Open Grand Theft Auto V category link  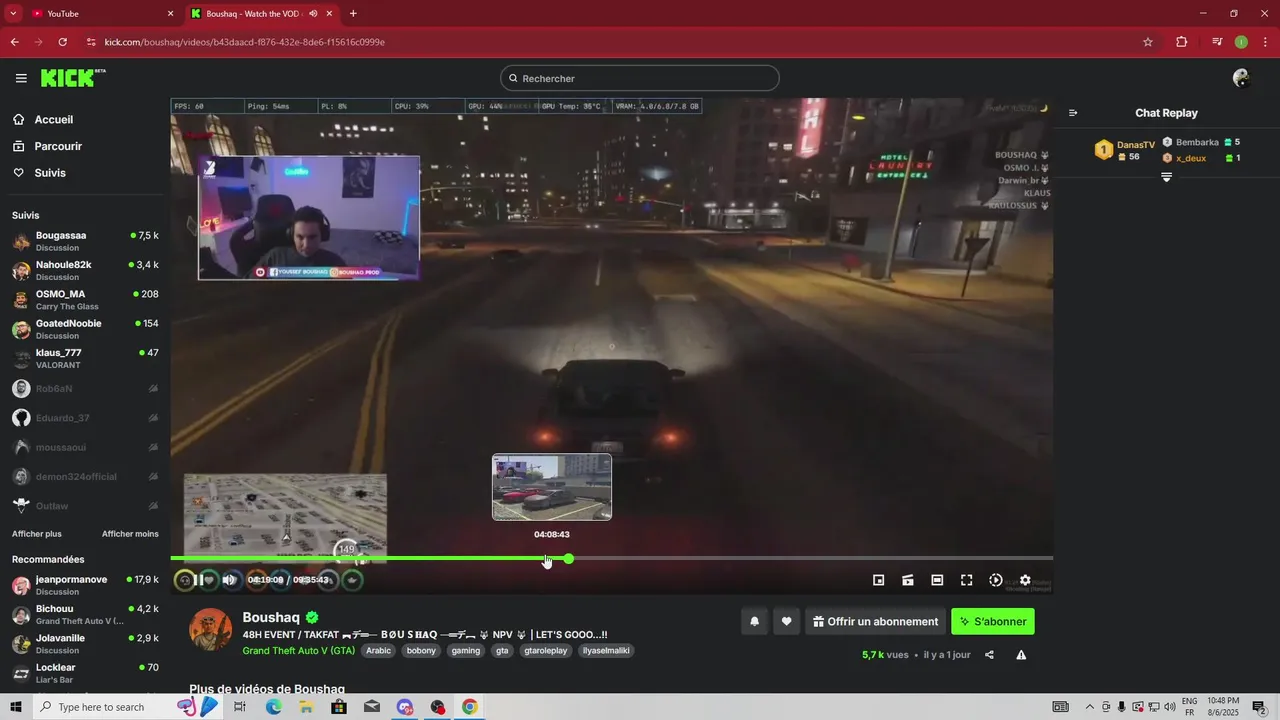tap(299, 650)
